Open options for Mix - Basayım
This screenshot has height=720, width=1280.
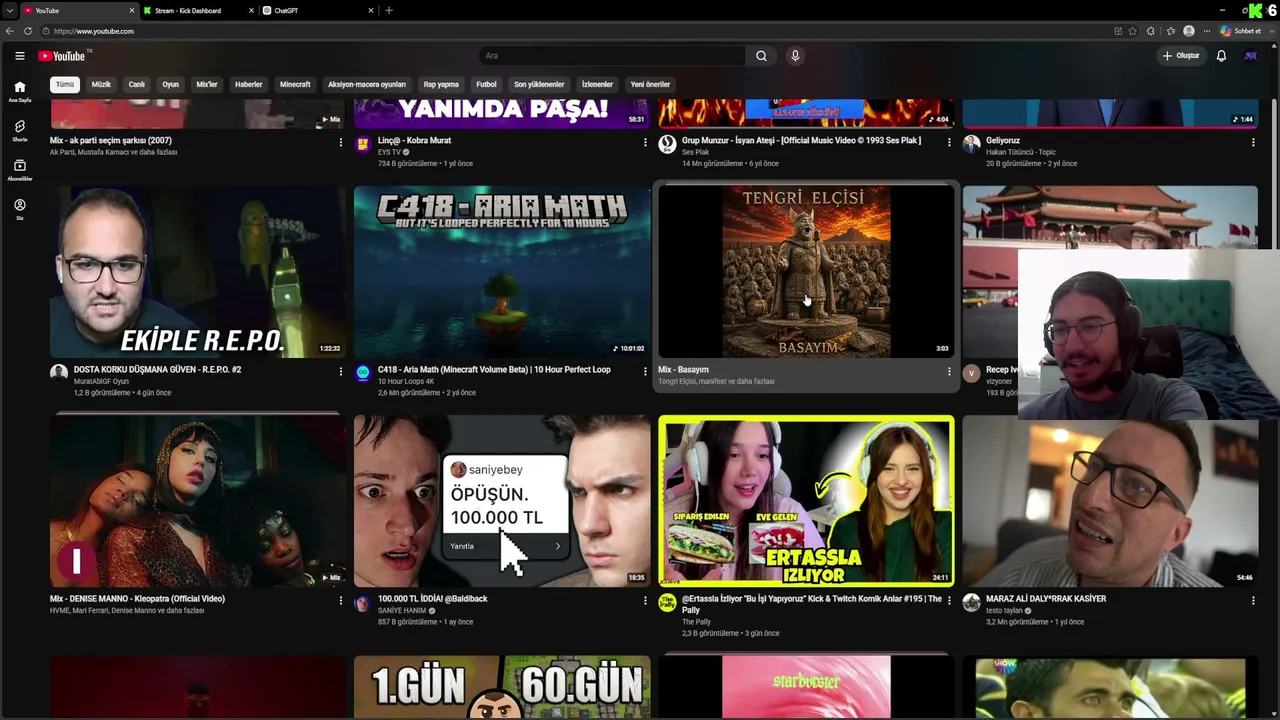[949, 371]
